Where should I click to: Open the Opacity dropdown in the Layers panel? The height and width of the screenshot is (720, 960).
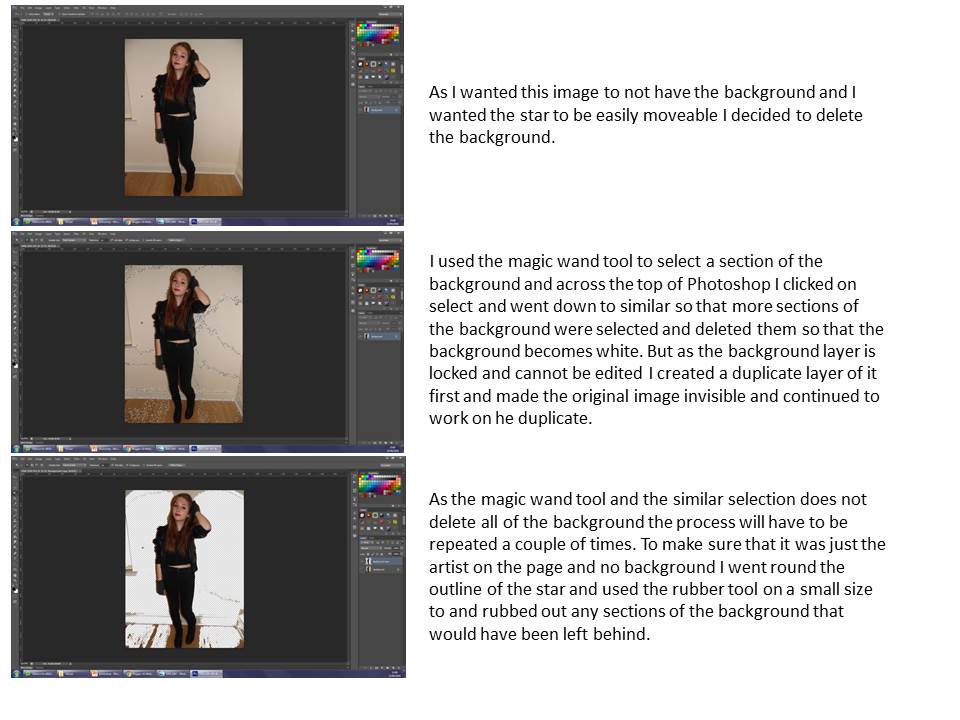point(388,324)
